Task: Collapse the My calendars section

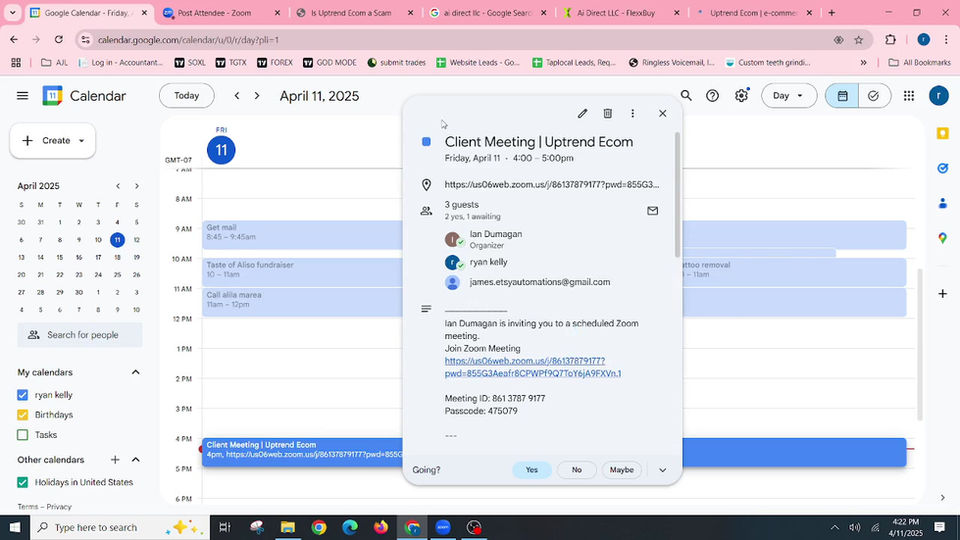Action: point(135,372)
